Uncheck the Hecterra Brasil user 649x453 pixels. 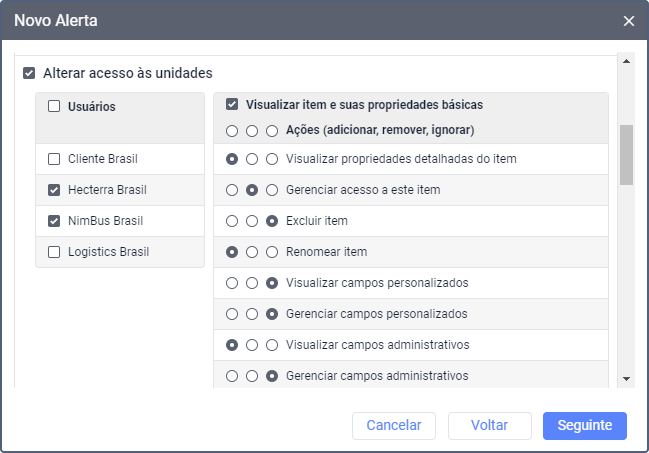54,190
